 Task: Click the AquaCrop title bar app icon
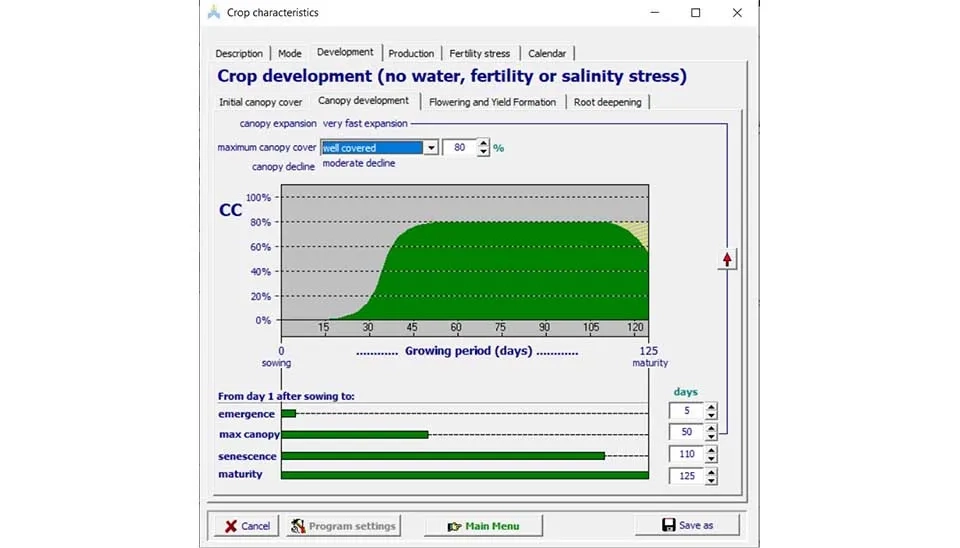pyautogui.click(x=214, y=13)
